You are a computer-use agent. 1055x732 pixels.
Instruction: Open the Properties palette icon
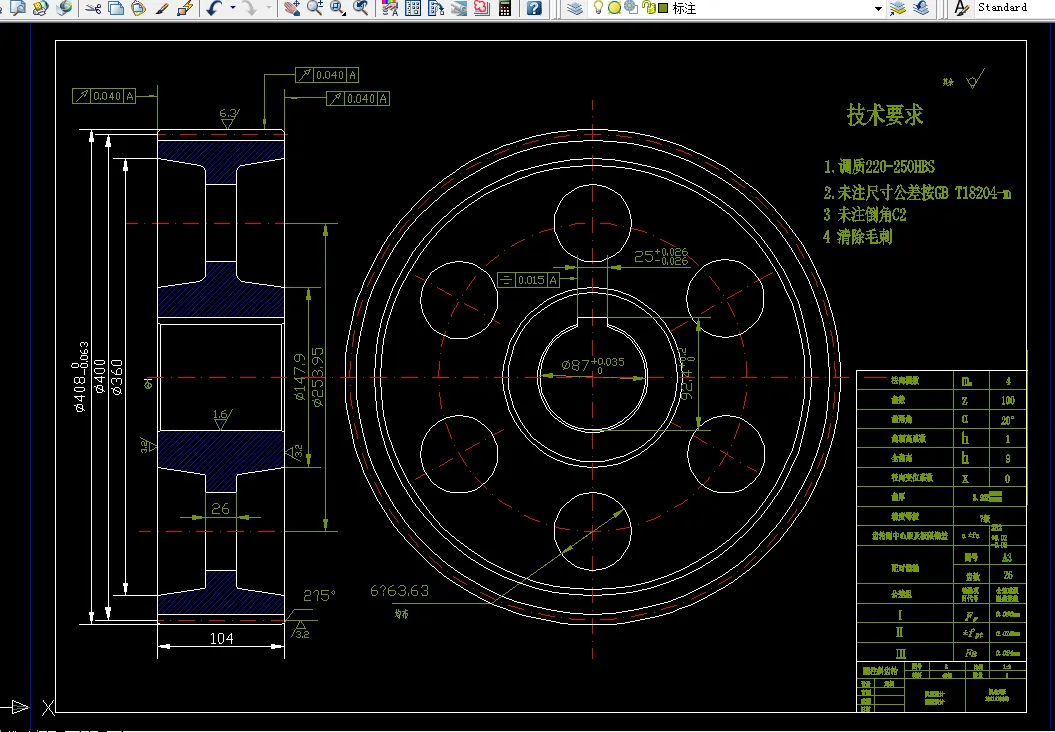(x=390, y=8)
